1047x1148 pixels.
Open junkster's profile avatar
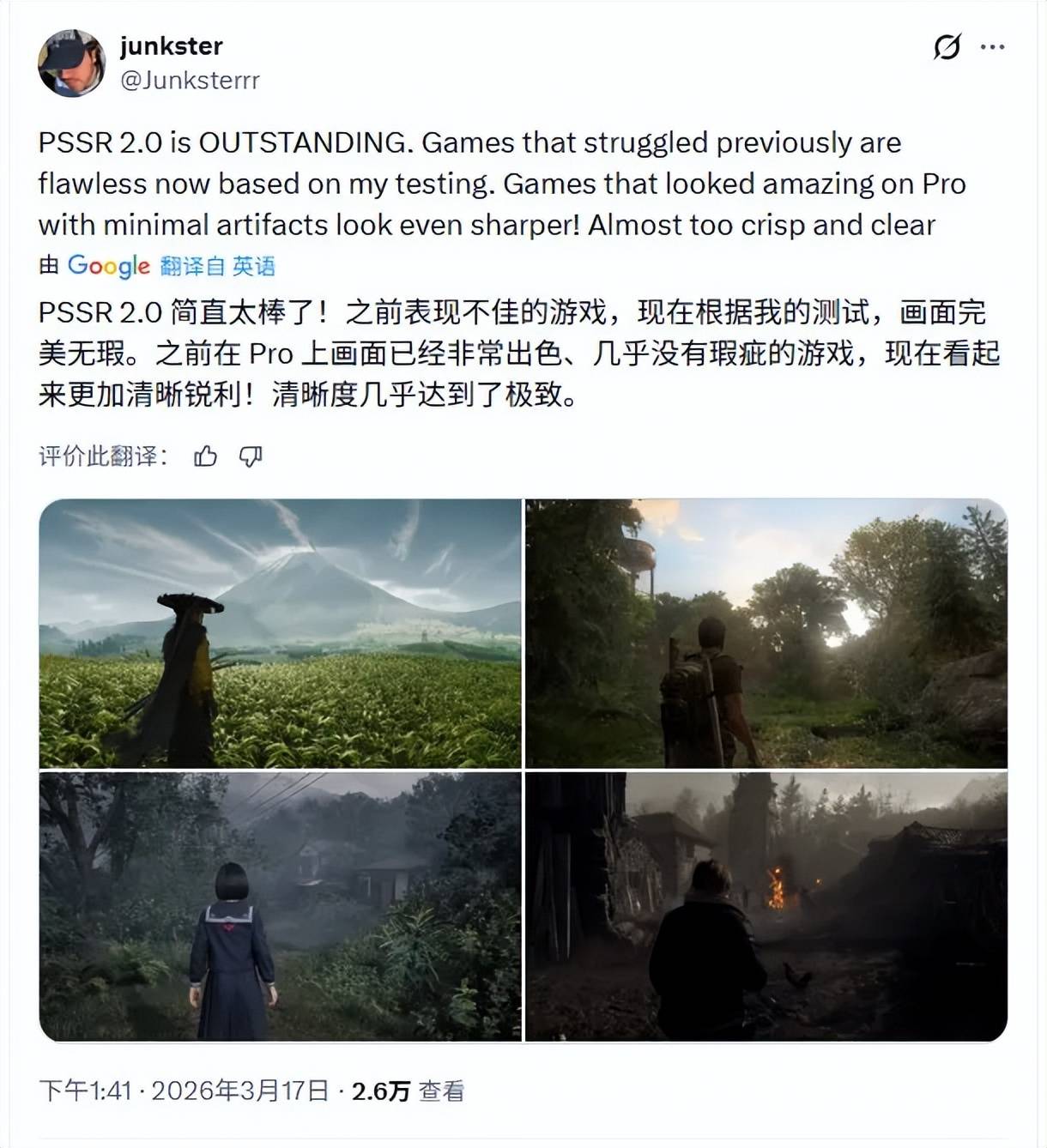(x=71, y=63)
